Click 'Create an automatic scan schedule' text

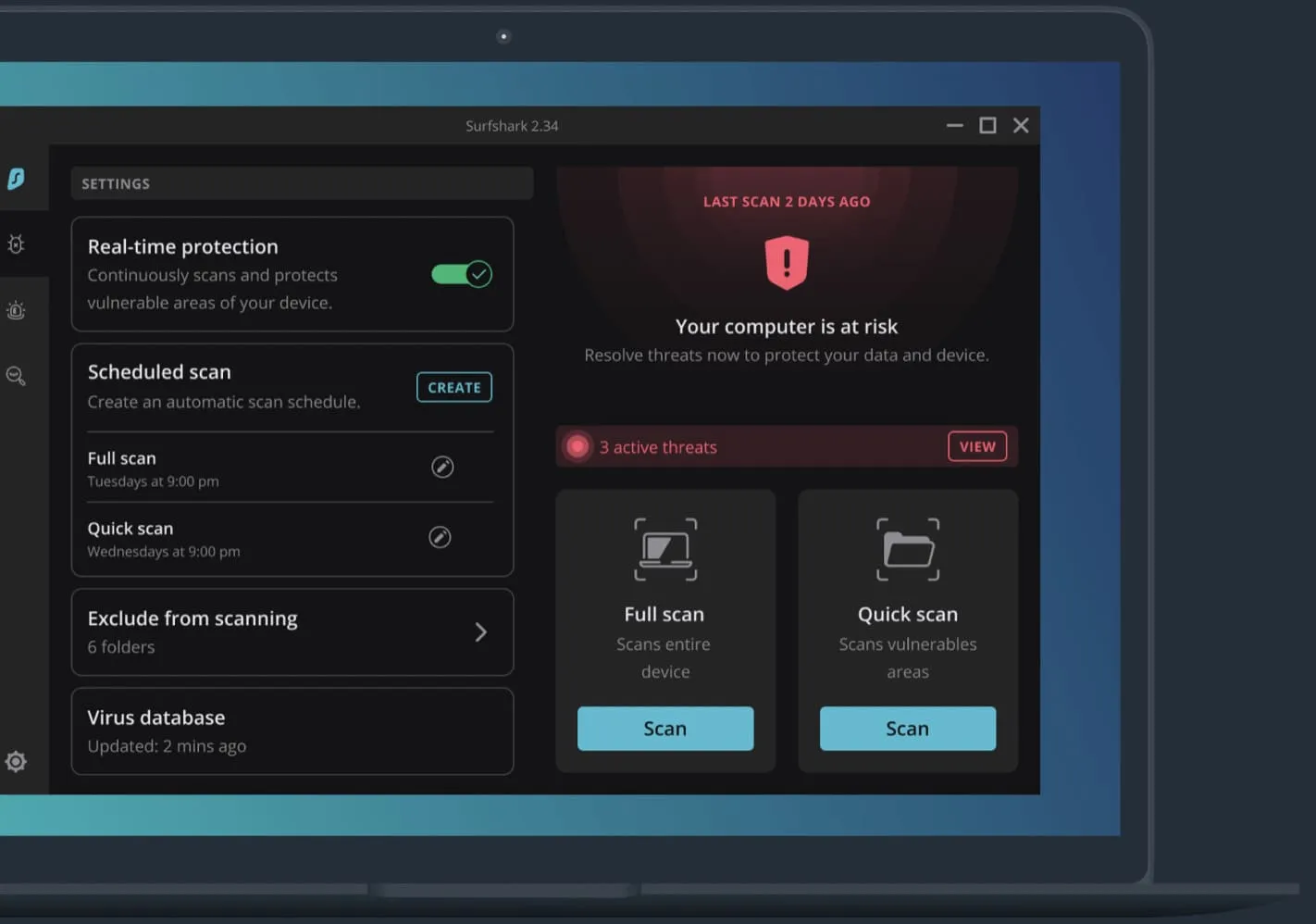(x=224, y=402)
